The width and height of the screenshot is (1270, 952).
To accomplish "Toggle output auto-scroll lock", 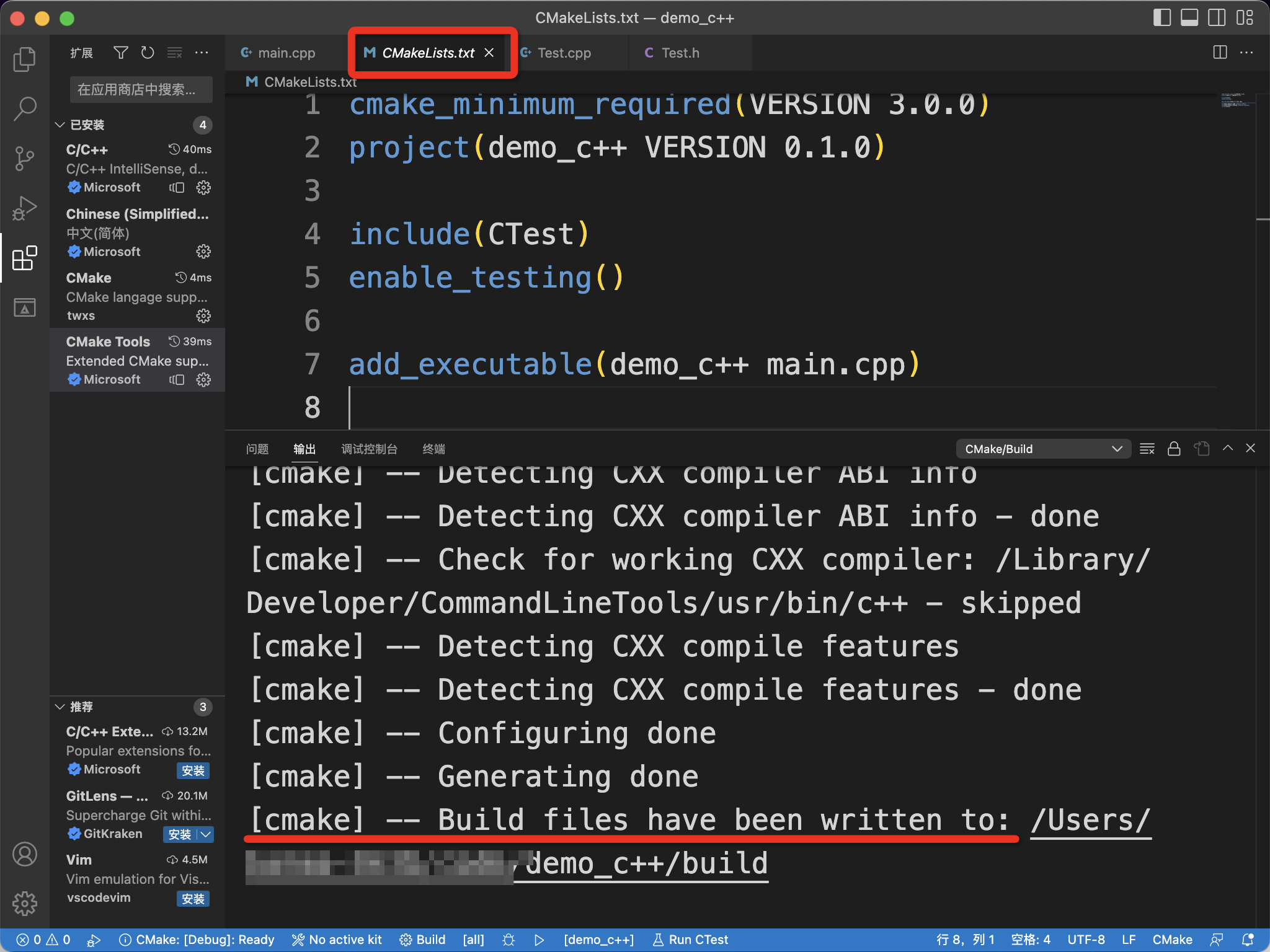I will (1174, 449).
